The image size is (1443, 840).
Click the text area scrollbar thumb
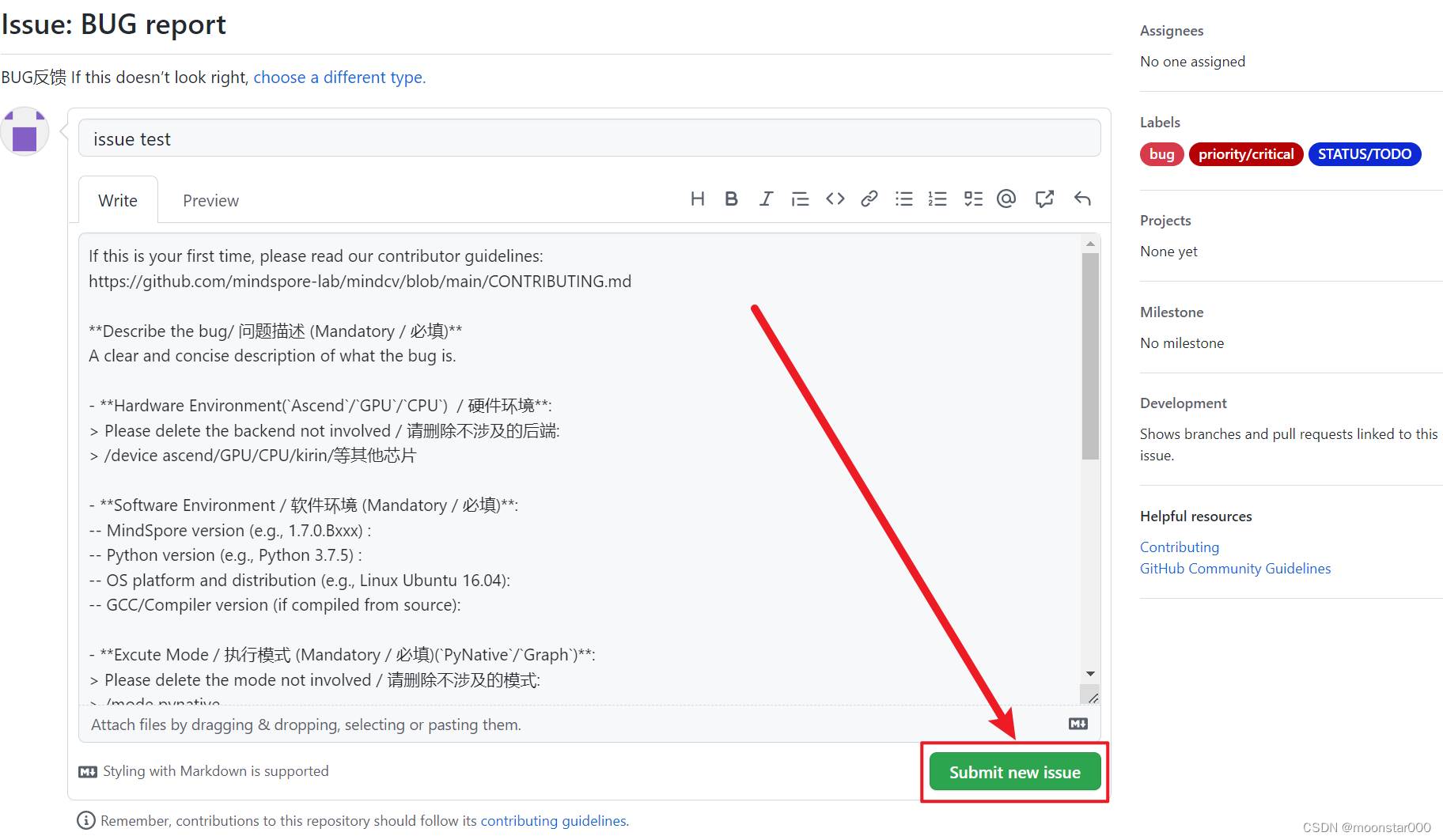[1090, 356]
